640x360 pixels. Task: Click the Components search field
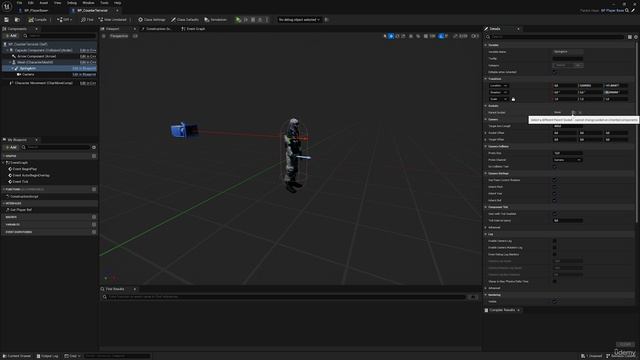[60, 36]
